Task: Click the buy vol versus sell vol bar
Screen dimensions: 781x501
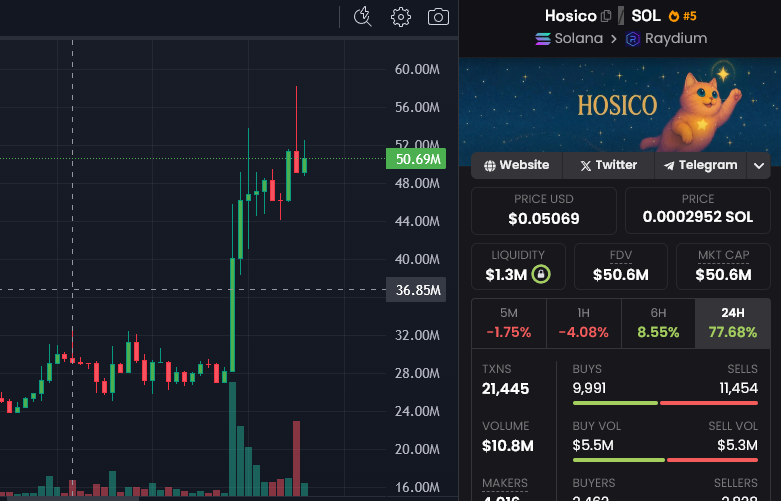Action: tap(665, 460)
